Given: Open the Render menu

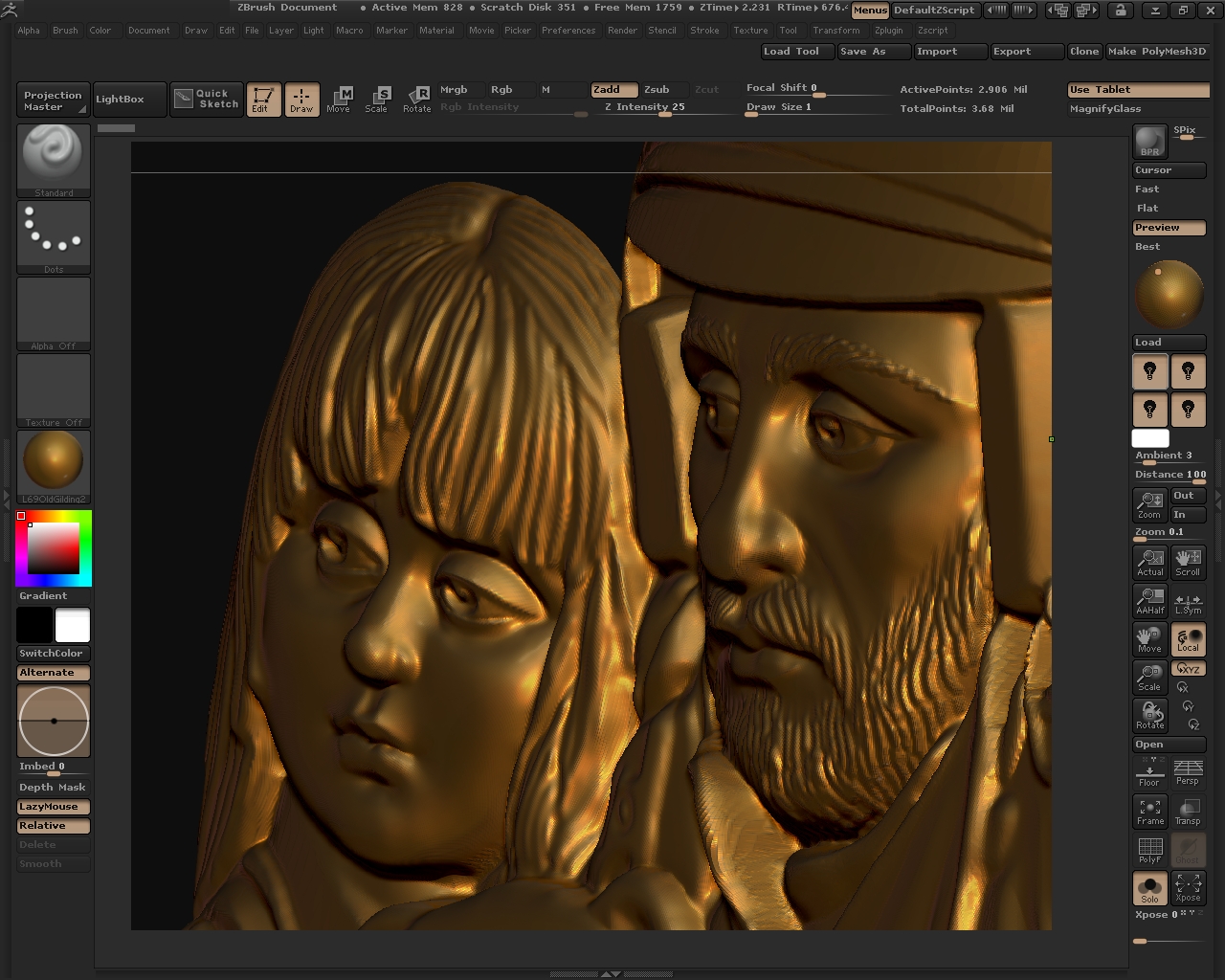Looking at the screenshot, I should 622,31.
